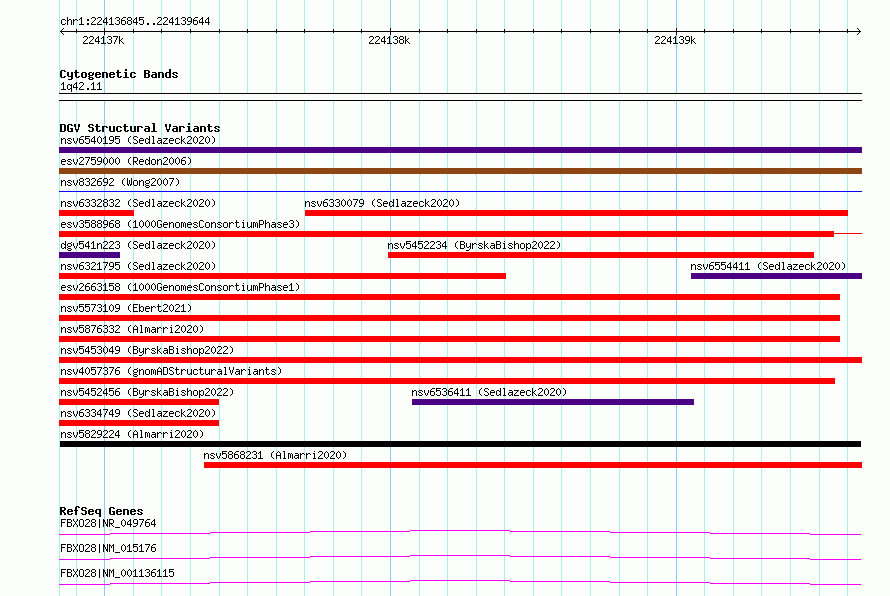Click the 224138k ruler label
Image resolution: width=890 pixels, height=596 pixels.
389,40
